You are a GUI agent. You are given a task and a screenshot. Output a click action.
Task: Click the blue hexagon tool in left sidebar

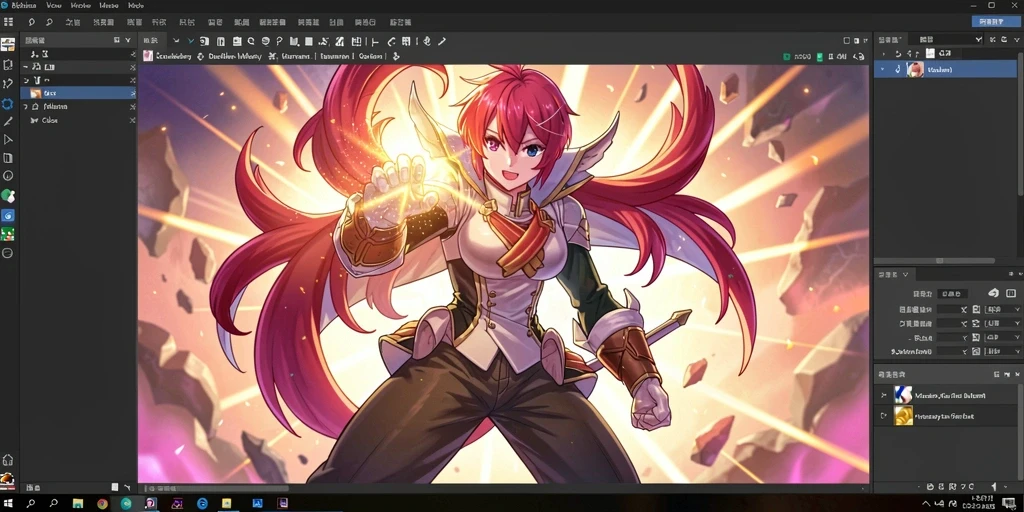8,103
